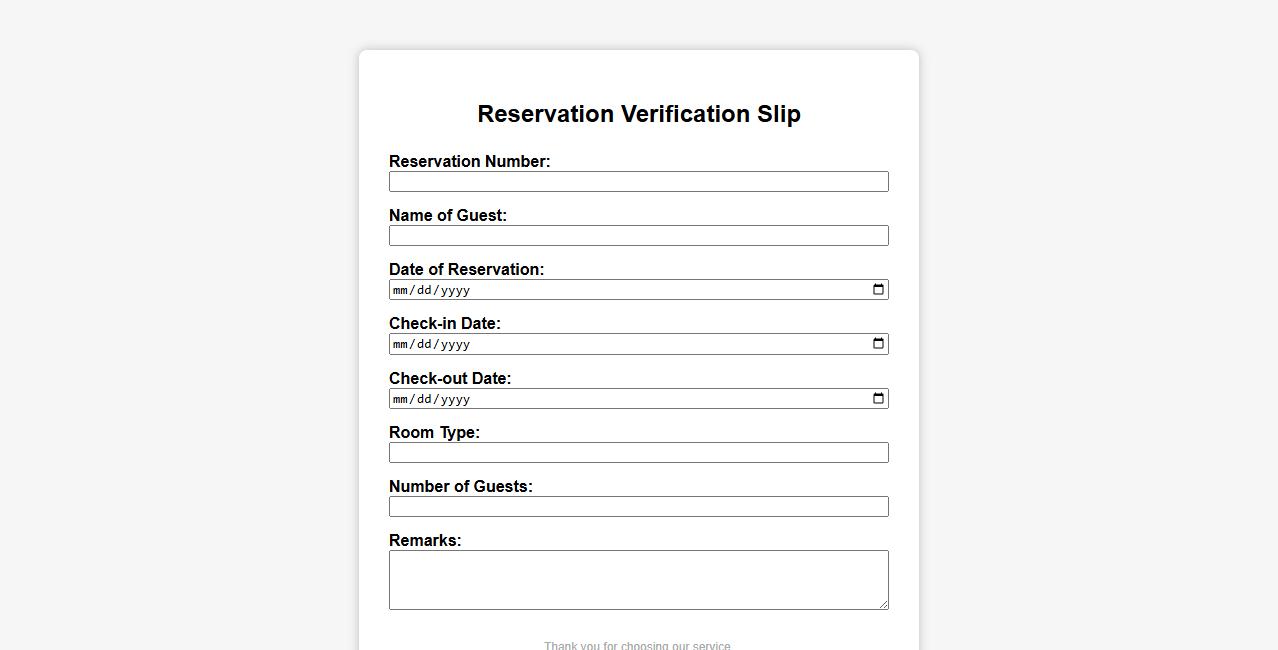
Task: Select day segment in Check-out Date
Action: pyautogui.click(x=424, y=400)
